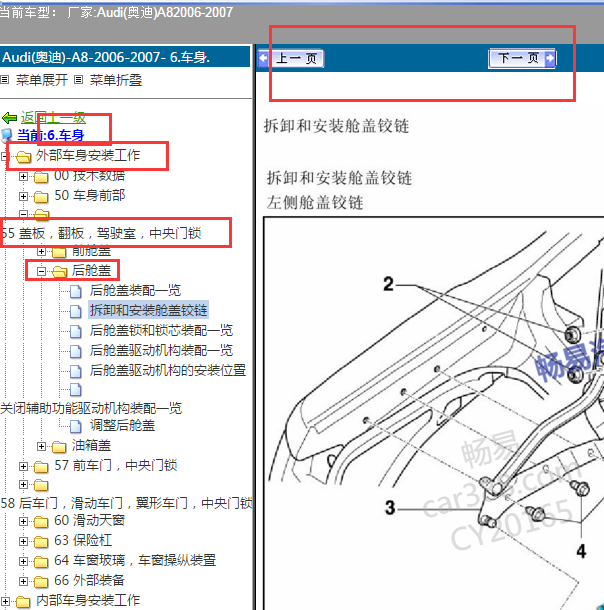Select 60 滑动天窗 in tree
This screenshot has width=604, height=610.
[89, 521]
